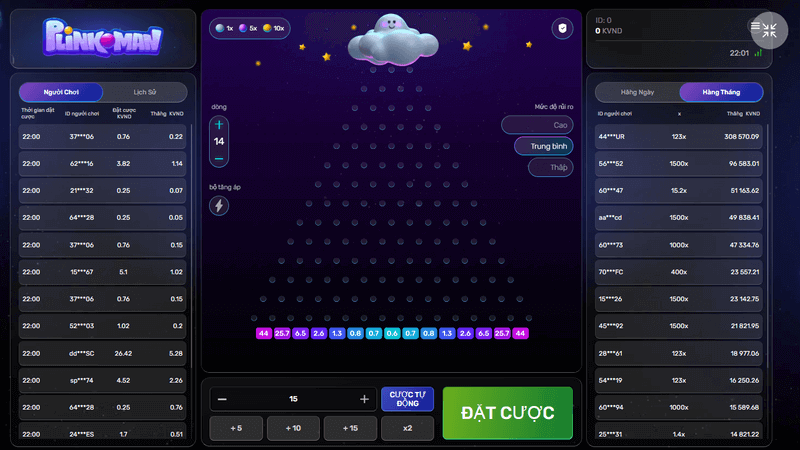Open the hamburger menu icon
This screenshot has height=450, width=800.
tap(755, 26)
